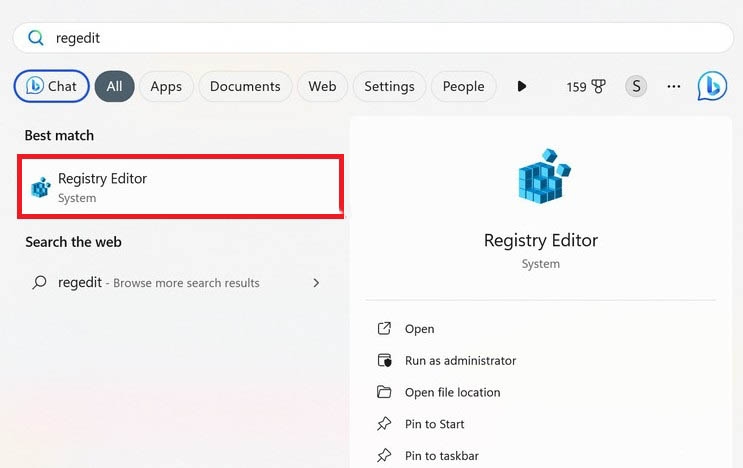Open the three-dots more options menu

tap(674, 86)
